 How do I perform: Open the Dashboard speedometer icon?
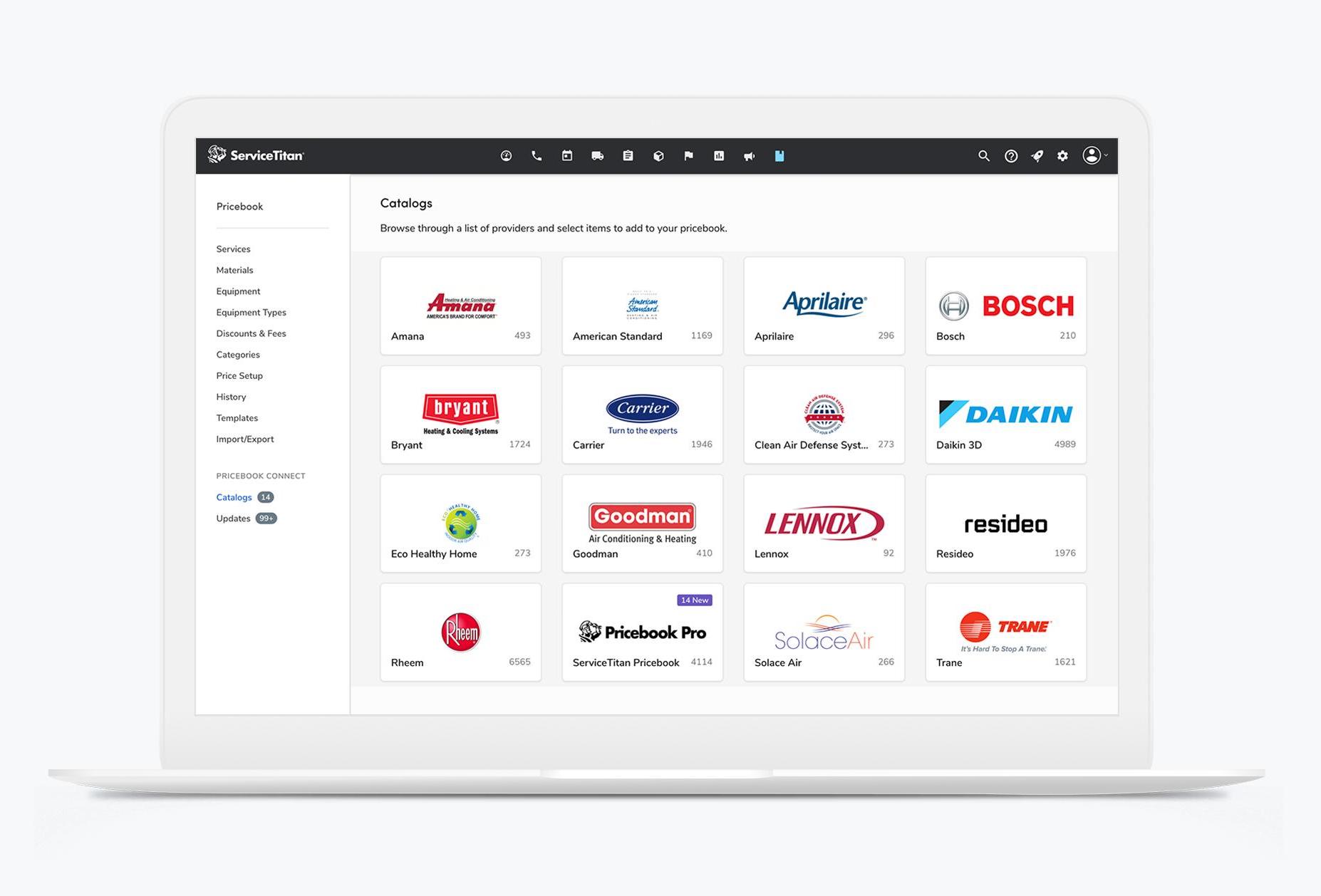[506, 155]
